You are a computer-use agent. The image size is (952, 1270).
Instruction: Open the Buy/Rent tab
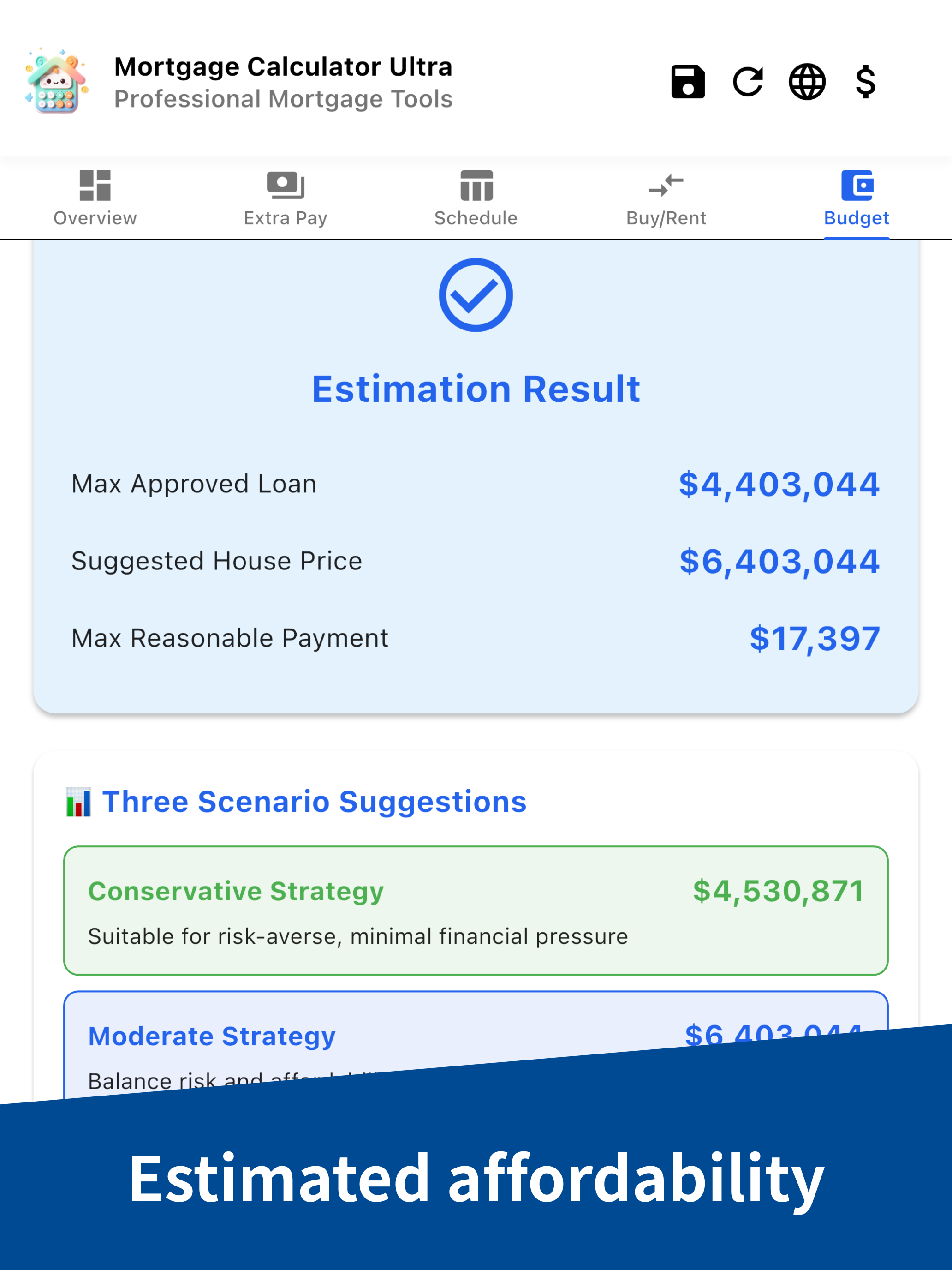(666, 198)
